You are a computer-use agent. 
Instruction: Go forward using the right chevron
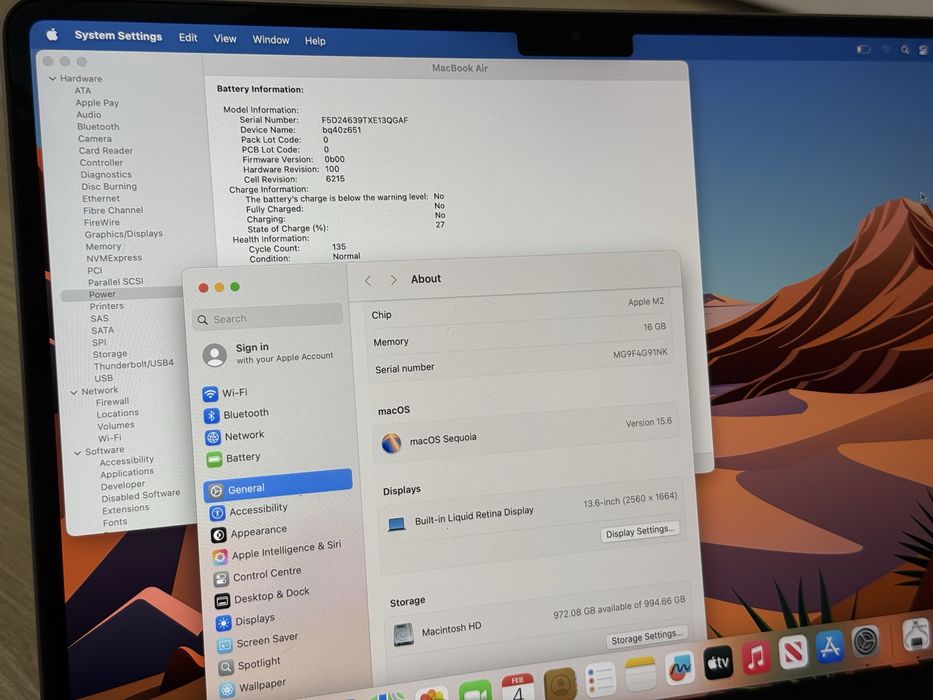393,280
